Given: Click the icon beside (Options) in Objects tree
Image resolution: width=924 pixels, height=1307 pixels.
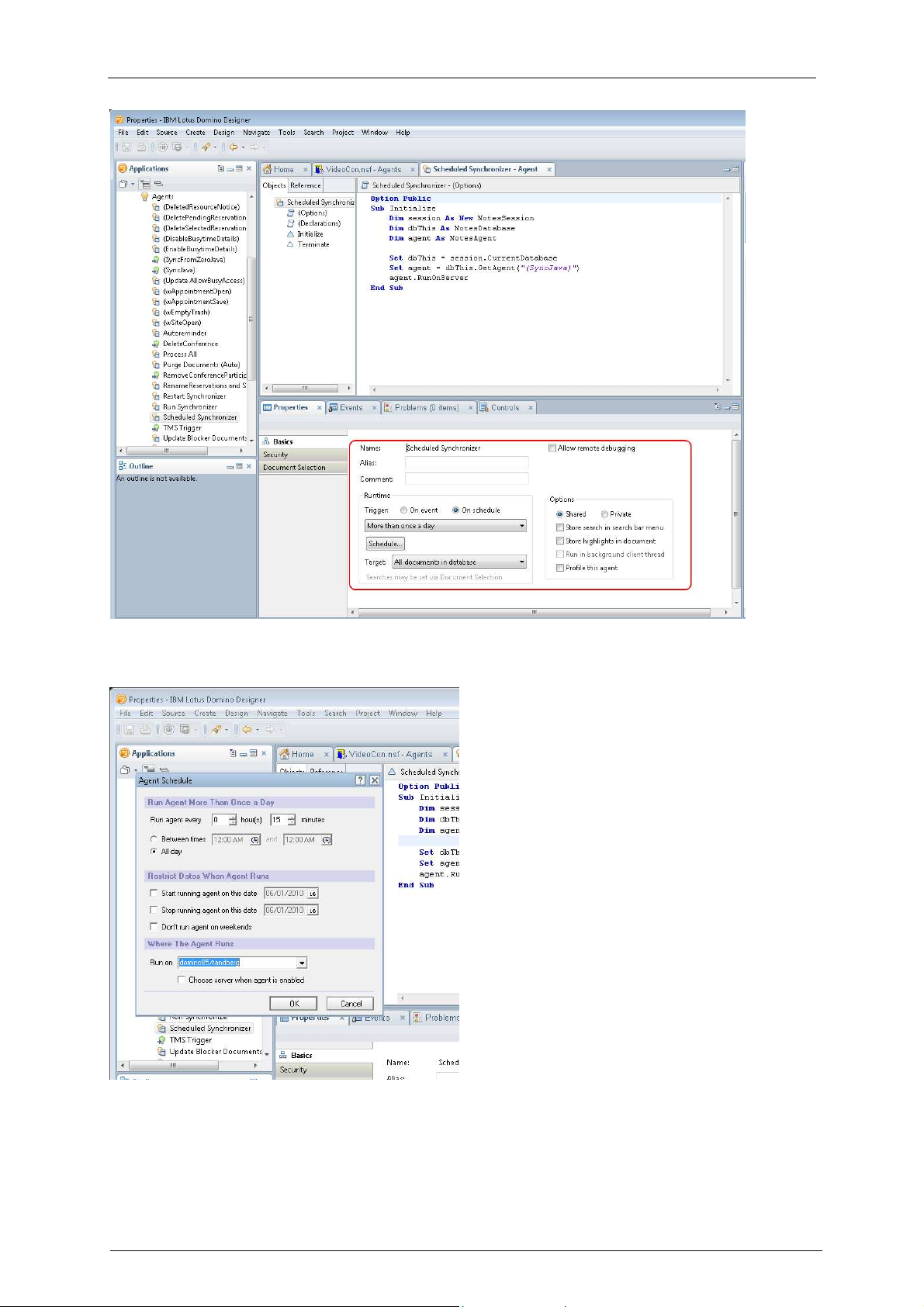Looking at the screenshot, I should [x=291, y=213].
